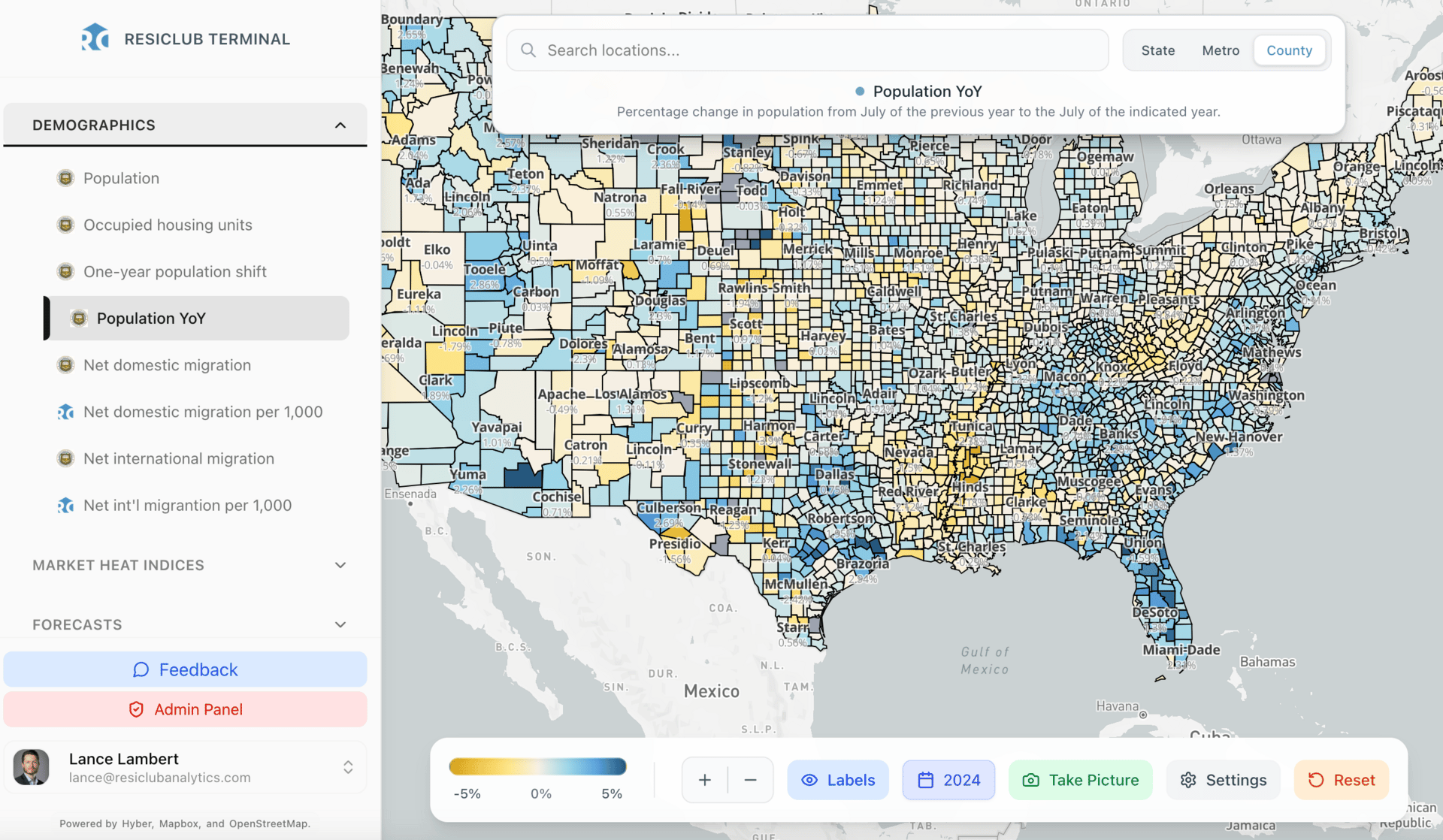Select the Net international migration item
The height and width of the screenshot is (840, 1443).
179,458
